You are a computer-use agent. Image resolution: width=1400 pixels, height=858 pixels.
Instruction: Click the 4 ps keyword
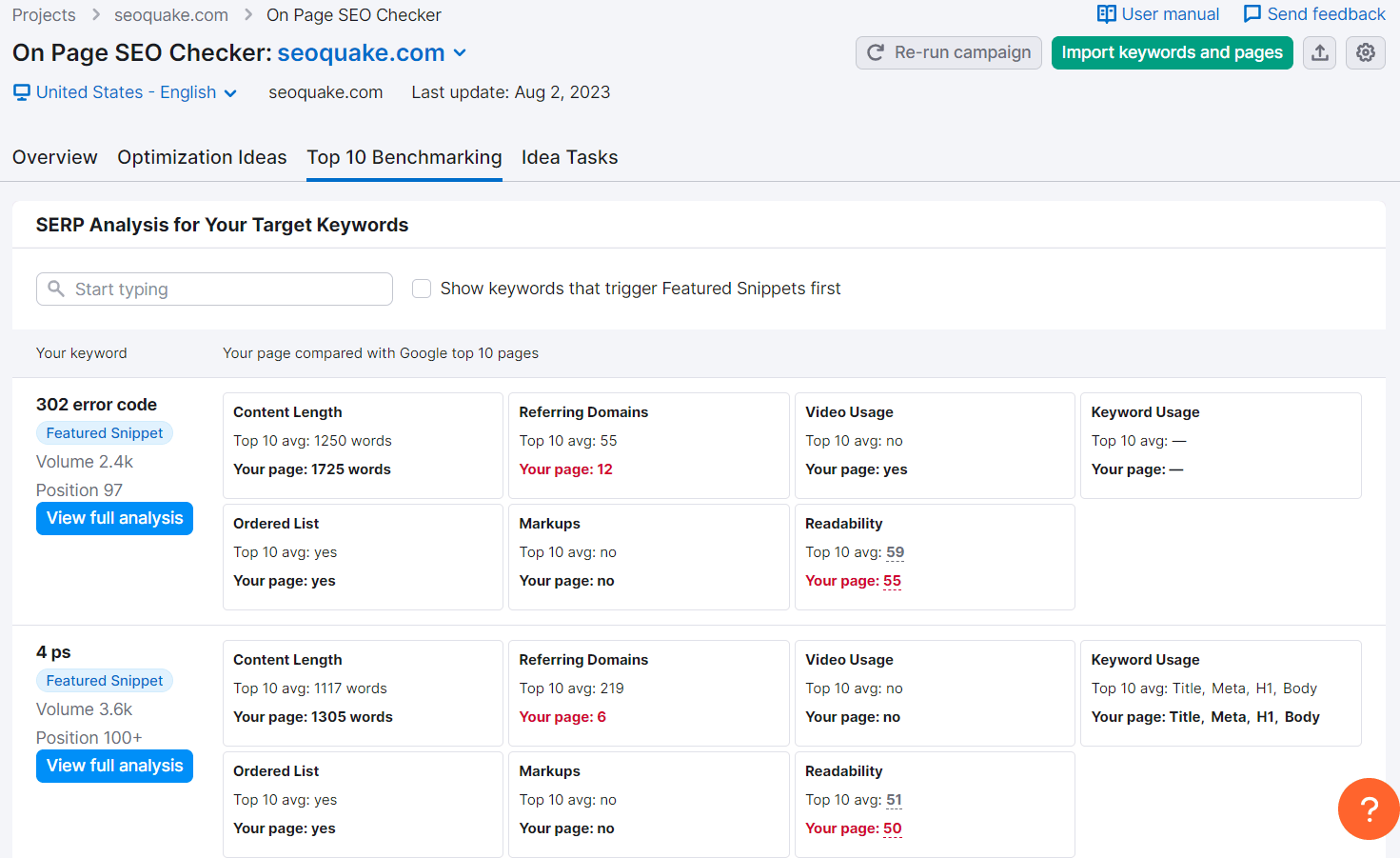pos(53,652)
